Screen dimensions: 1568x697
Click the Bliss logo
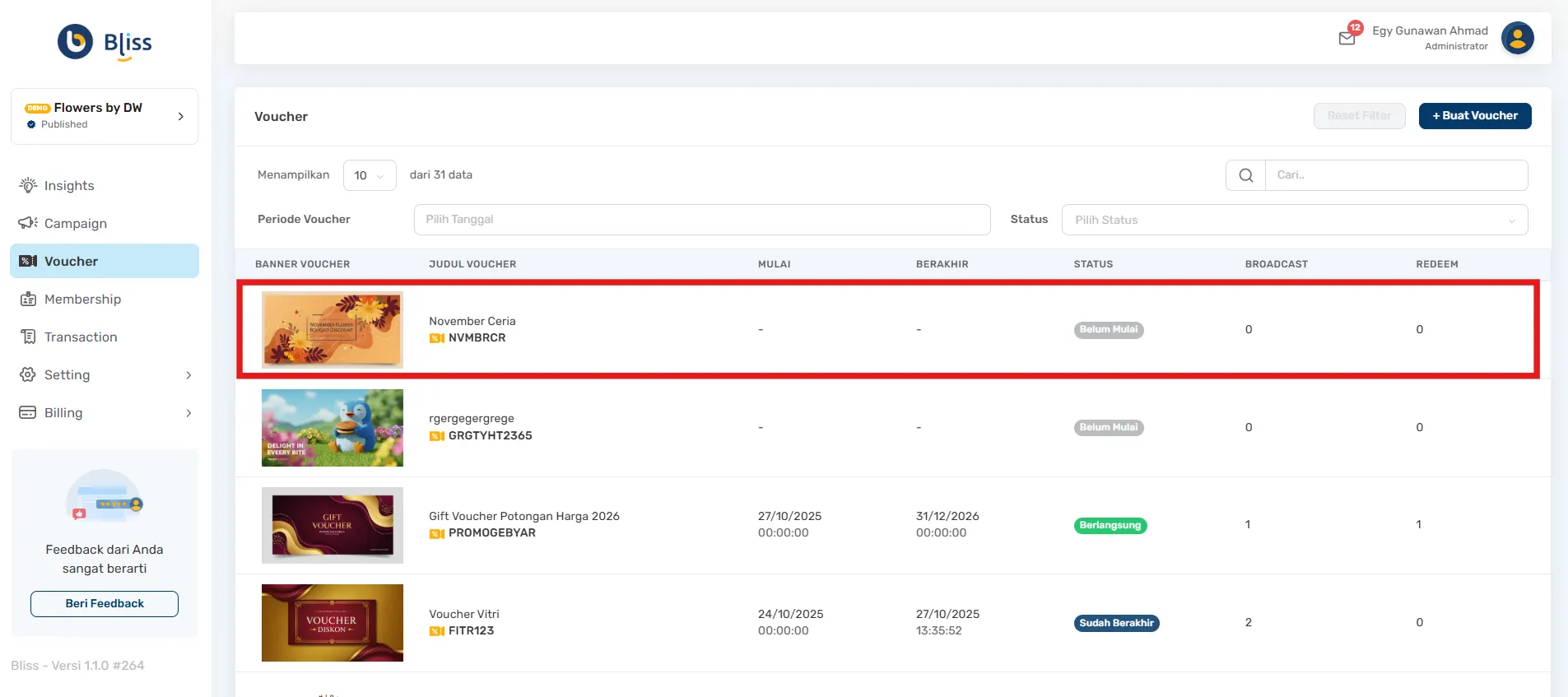(105, 42)
